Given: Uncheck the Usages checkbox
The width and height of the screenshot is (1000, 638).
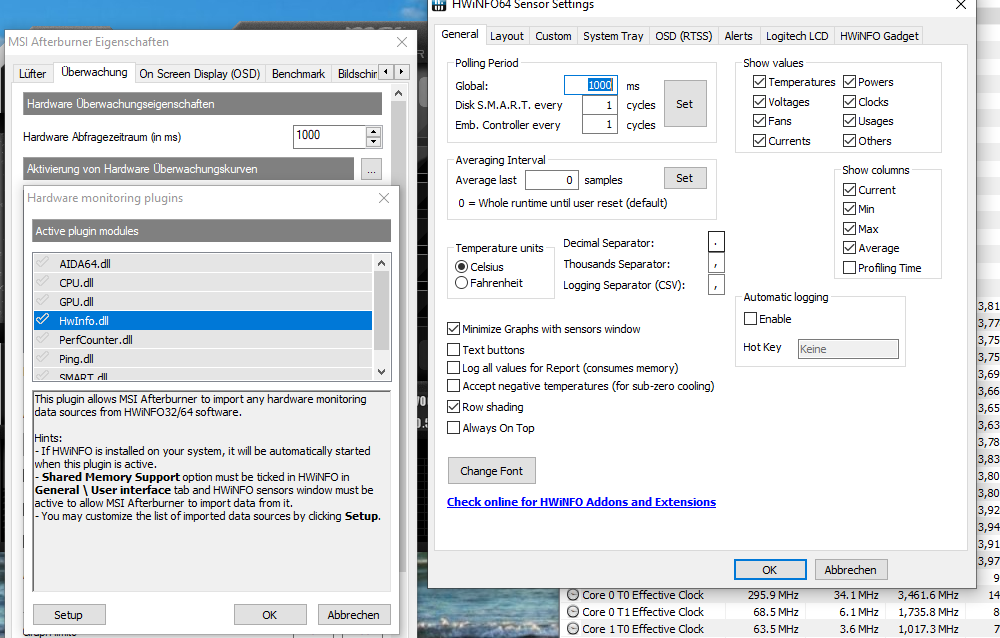Looking at the screenshot, I should [x=849, y=121].
